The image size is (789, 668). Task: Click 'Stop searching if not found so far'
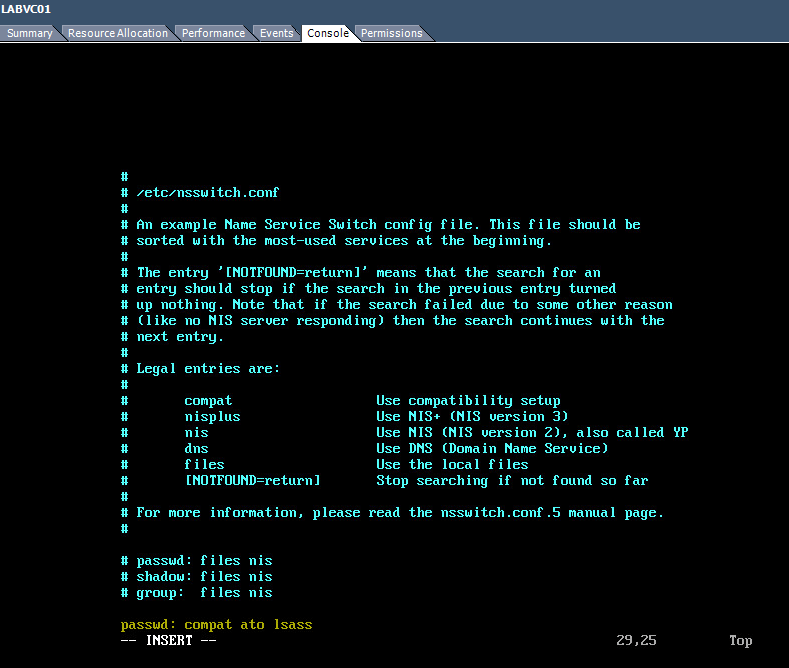tap(512, 481)
